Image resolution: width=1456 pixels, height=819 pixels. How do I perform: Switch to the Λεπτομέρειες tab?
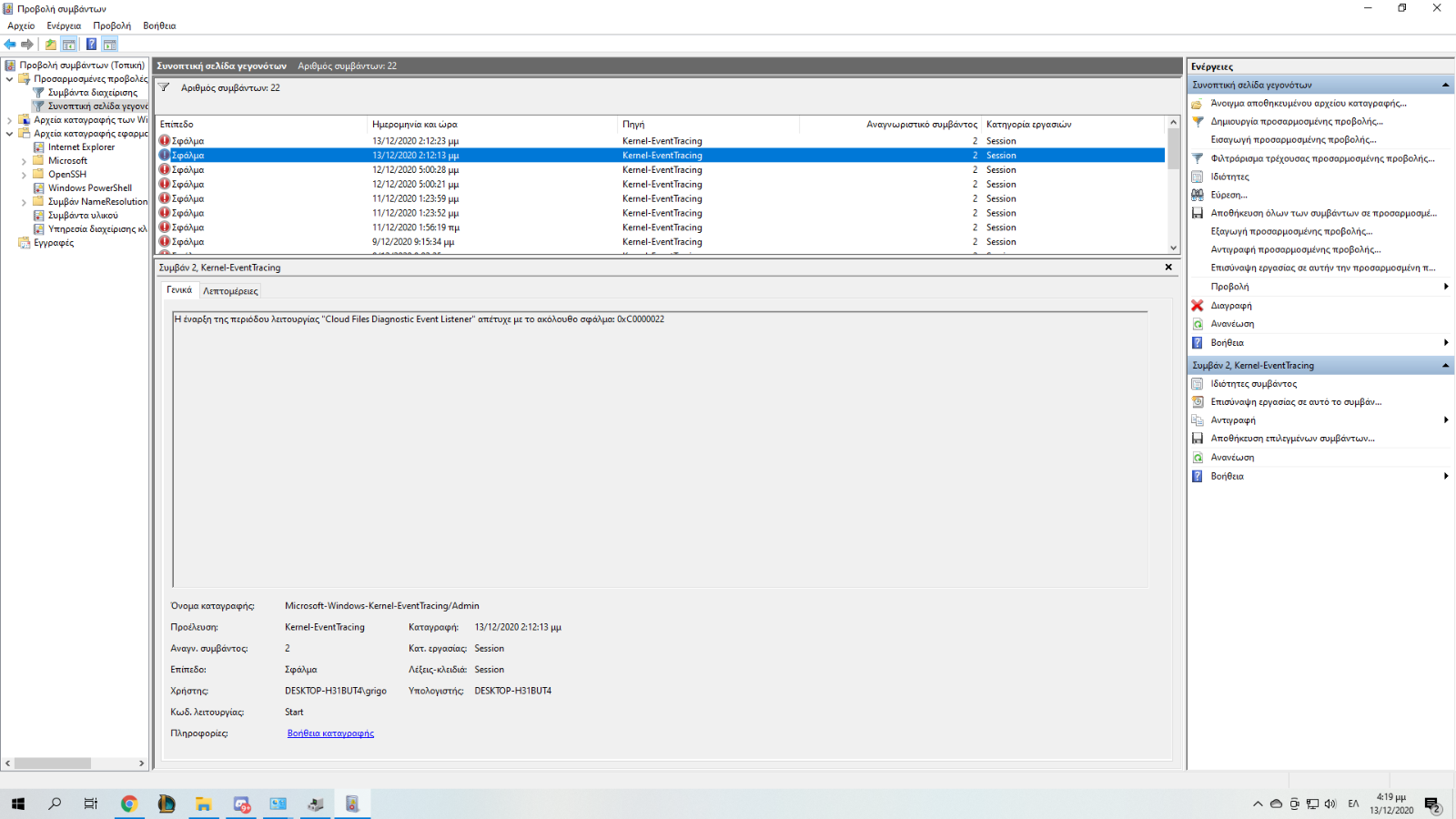(x=230, y=291)
